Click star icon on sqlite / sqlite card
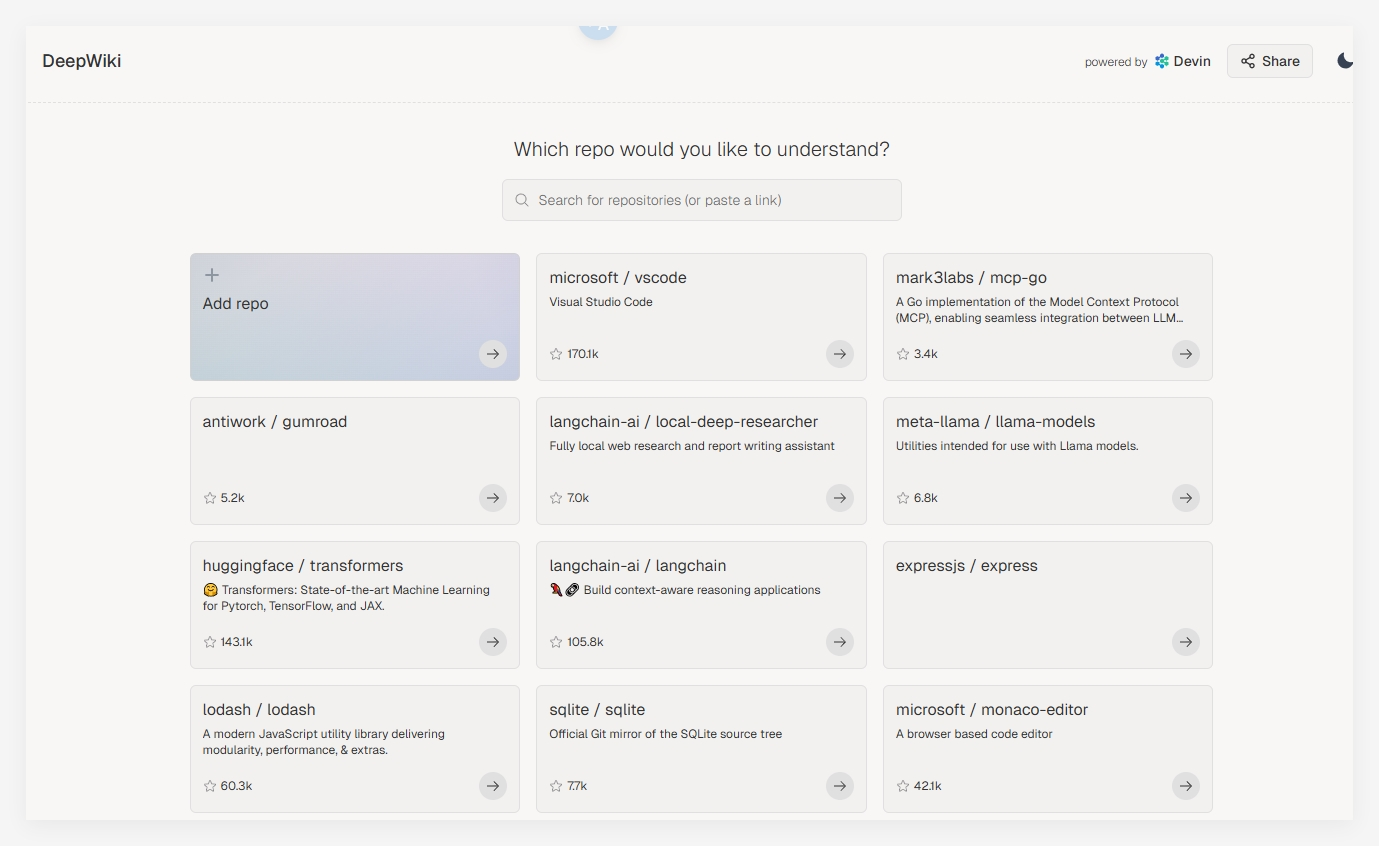This screenshot has height=846, width=1379. [556, 786]
